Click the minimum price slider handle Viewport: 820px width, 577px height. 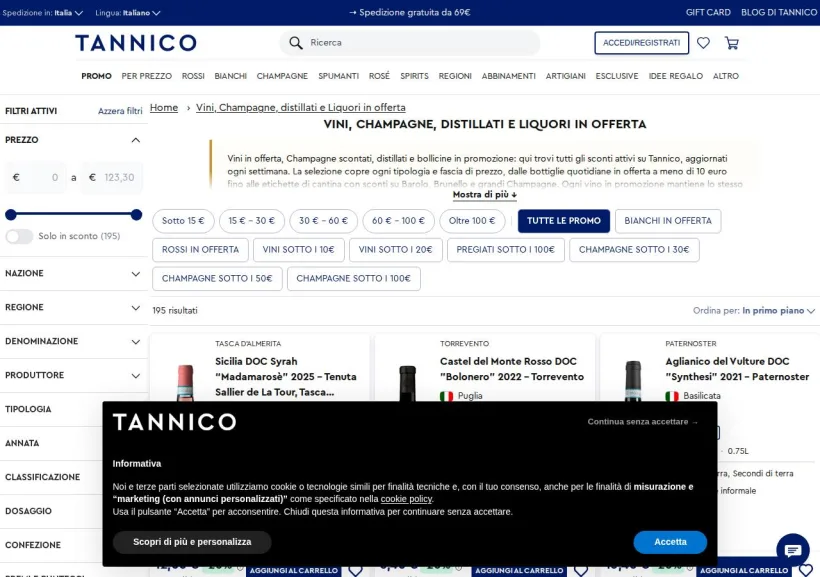click(11, 214)
